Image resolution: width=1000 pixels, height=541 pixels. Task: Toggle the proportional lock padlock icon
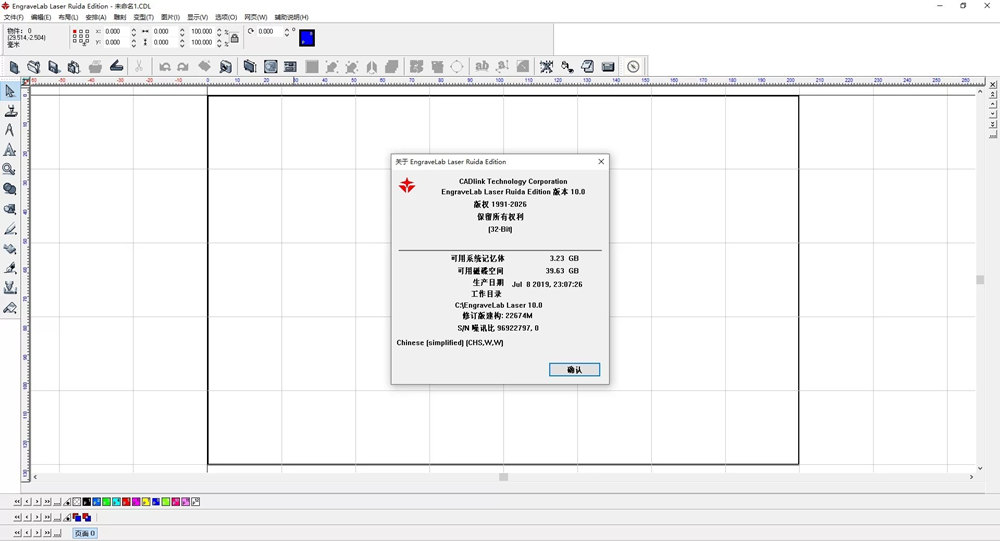coord(235,38)
